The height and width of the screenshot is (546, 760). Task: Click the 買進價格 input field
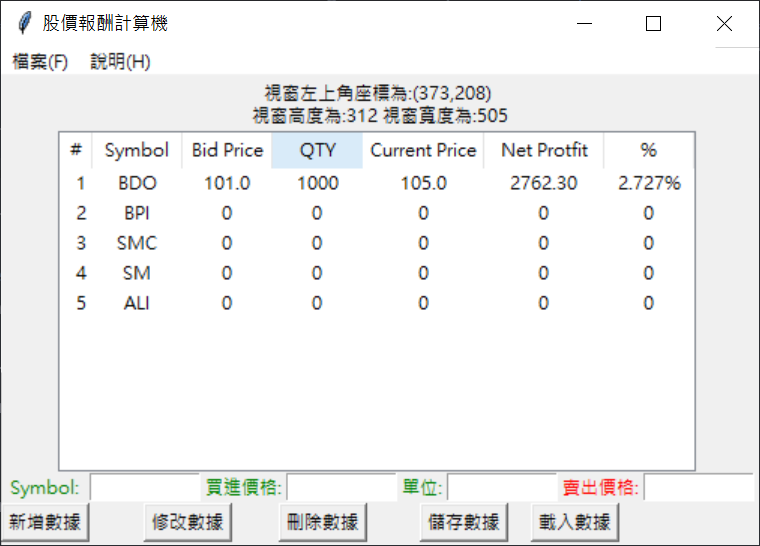pos(341,488)
